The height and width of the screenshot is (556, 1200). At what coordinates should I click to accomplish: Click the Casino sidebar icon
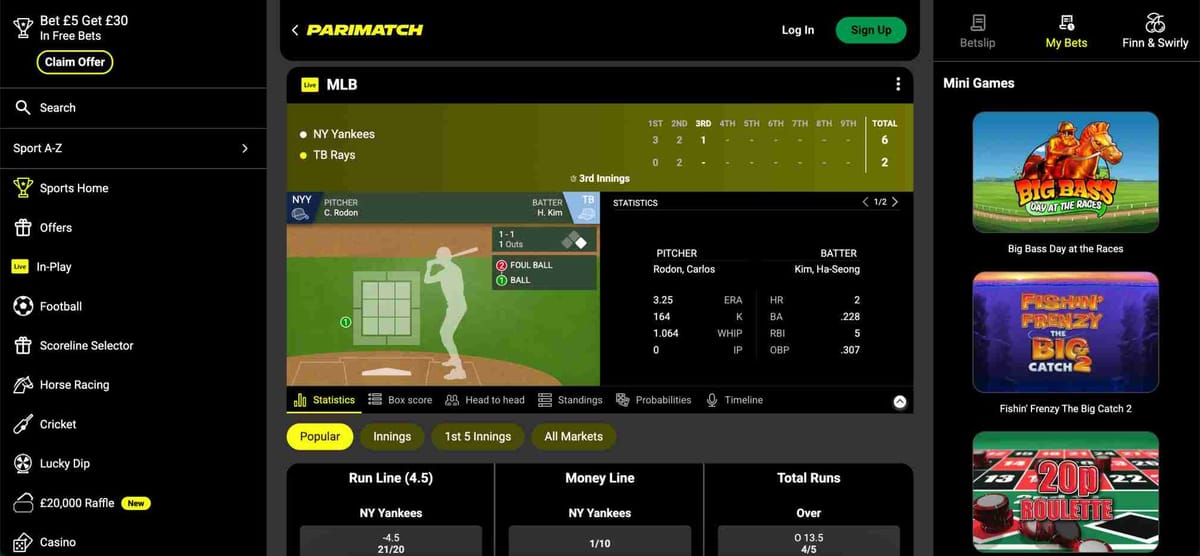click(x=23, y=542)
